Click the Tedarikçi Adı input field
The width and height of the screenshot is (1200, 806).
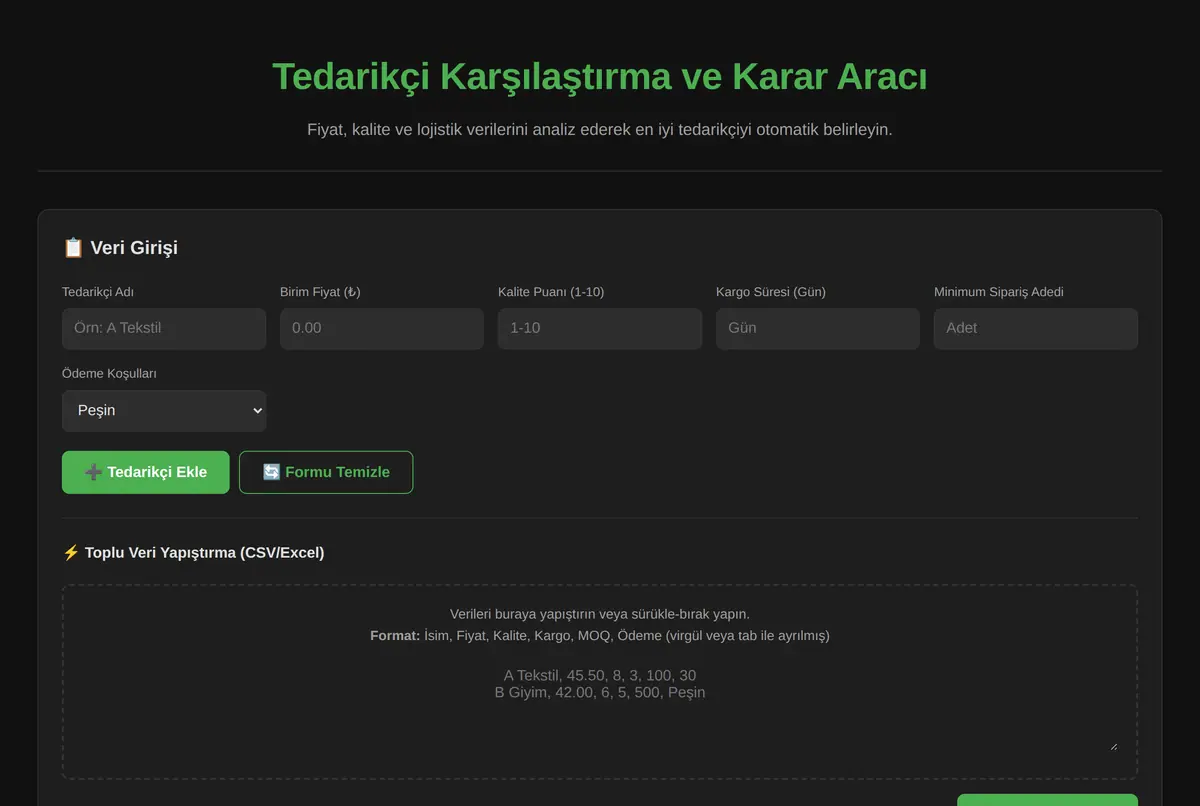click(x=164, y=328)
